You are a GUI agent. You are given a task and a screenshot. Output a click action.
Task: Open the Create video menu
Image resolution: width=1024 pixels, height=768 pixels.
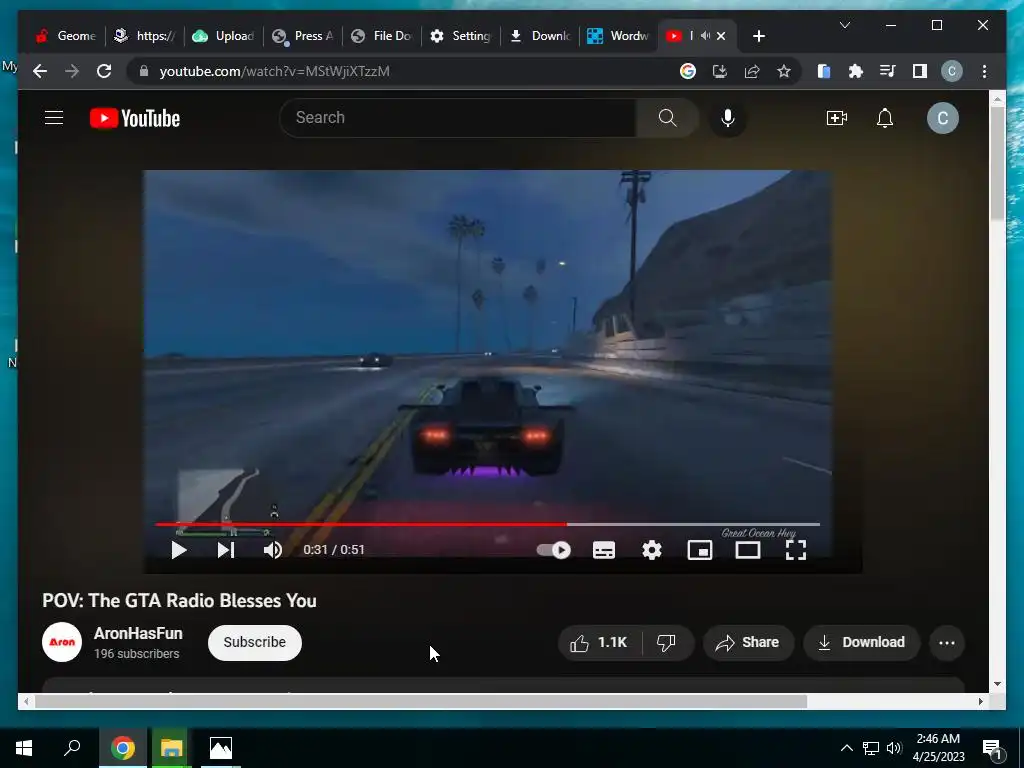pos(837,118)
